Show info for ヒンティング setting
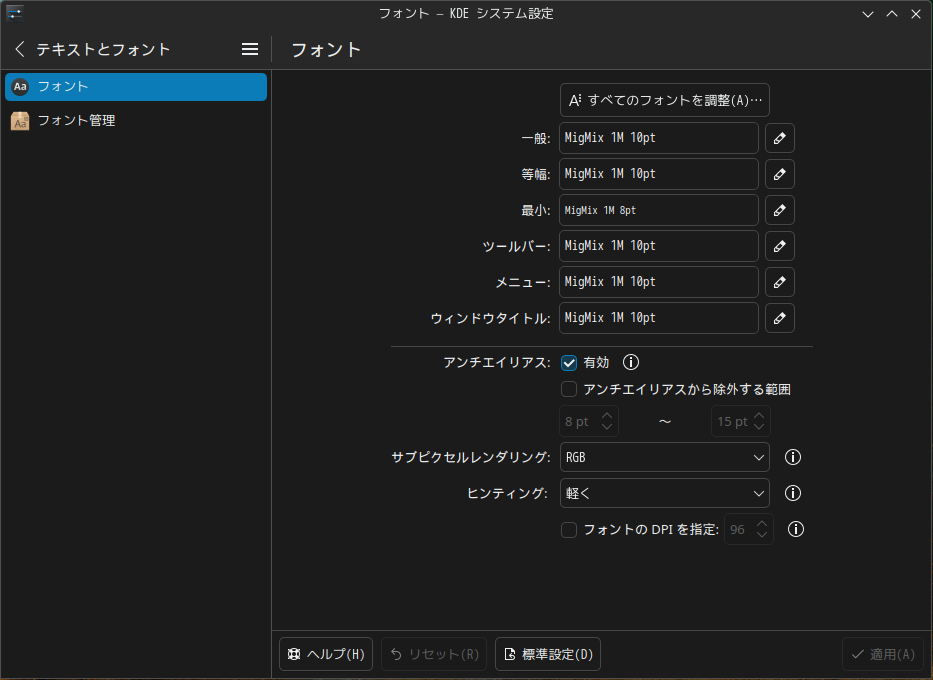Image resolution: width=933 pixels, height=680 pixels. pos(793,493)
